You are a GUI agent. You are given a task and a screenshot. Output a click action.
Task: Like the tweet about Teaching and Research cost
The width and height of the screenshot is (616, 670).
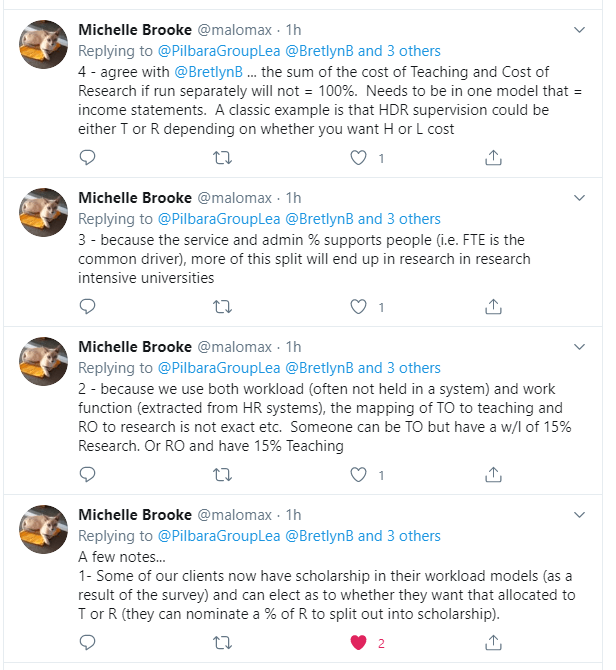[x=358, y=158]
